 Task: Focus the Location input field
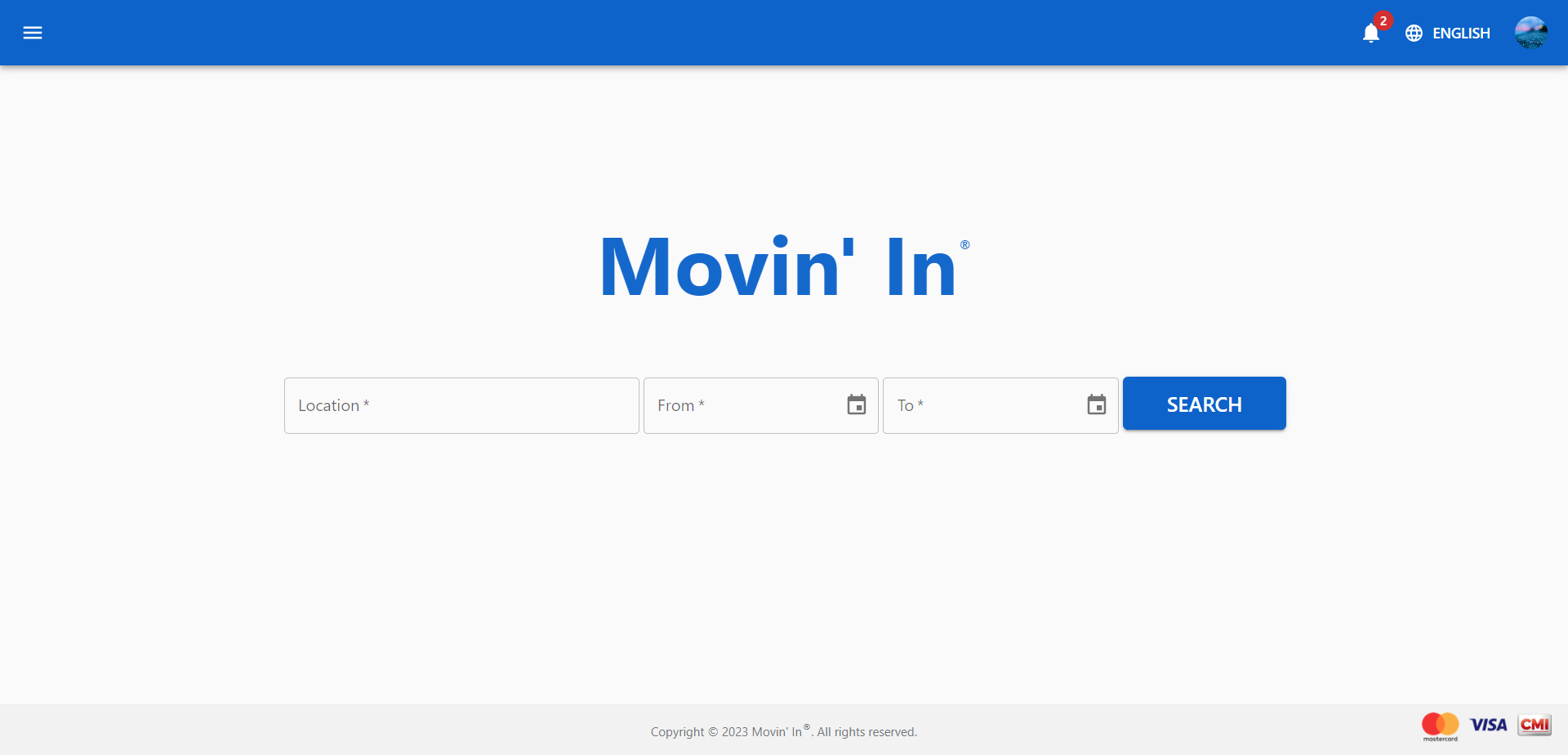[x=461, y=405]
